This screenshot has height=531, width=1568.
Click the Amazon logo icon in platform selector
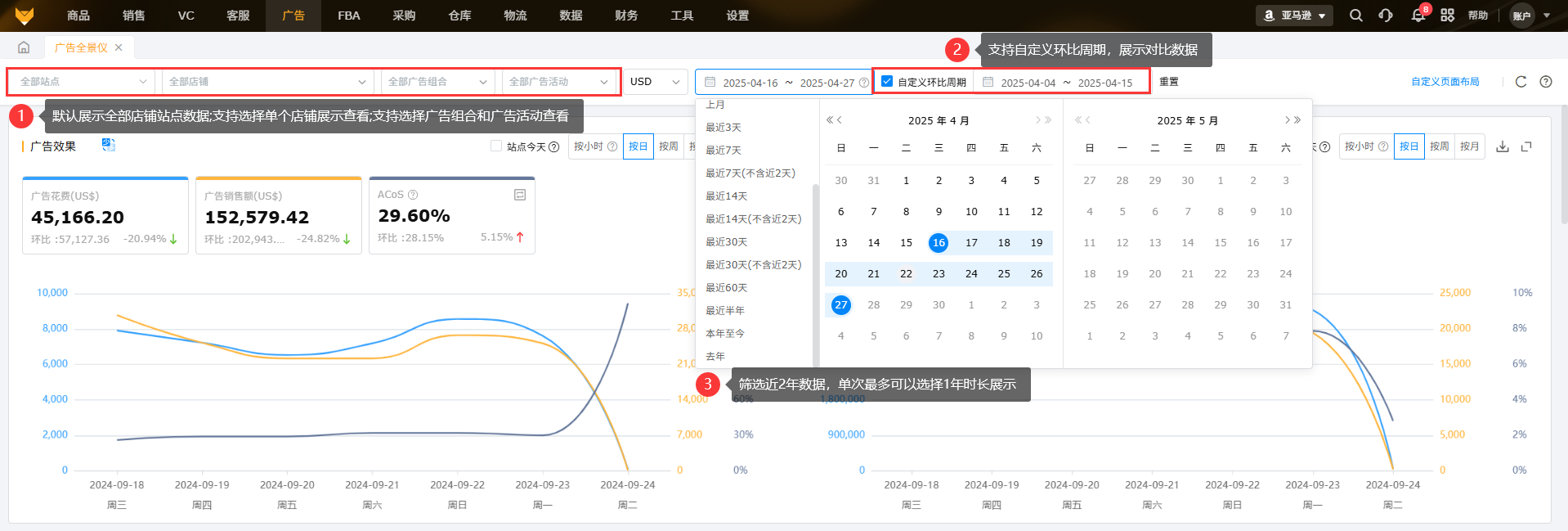point(1269,16)
